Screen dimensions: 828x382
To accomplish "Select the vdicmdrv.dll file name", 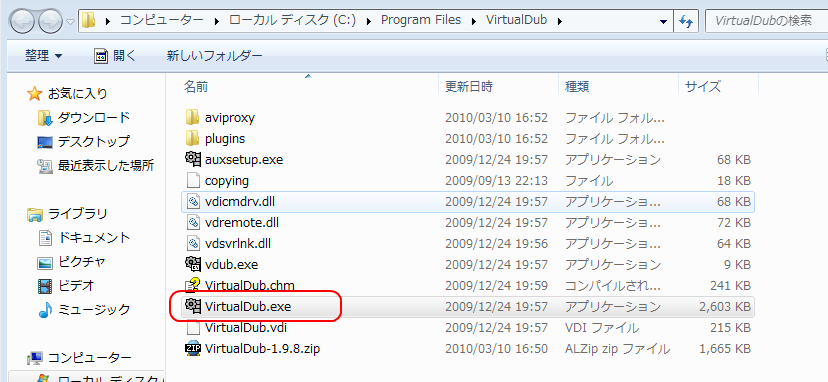I will 240,201.
